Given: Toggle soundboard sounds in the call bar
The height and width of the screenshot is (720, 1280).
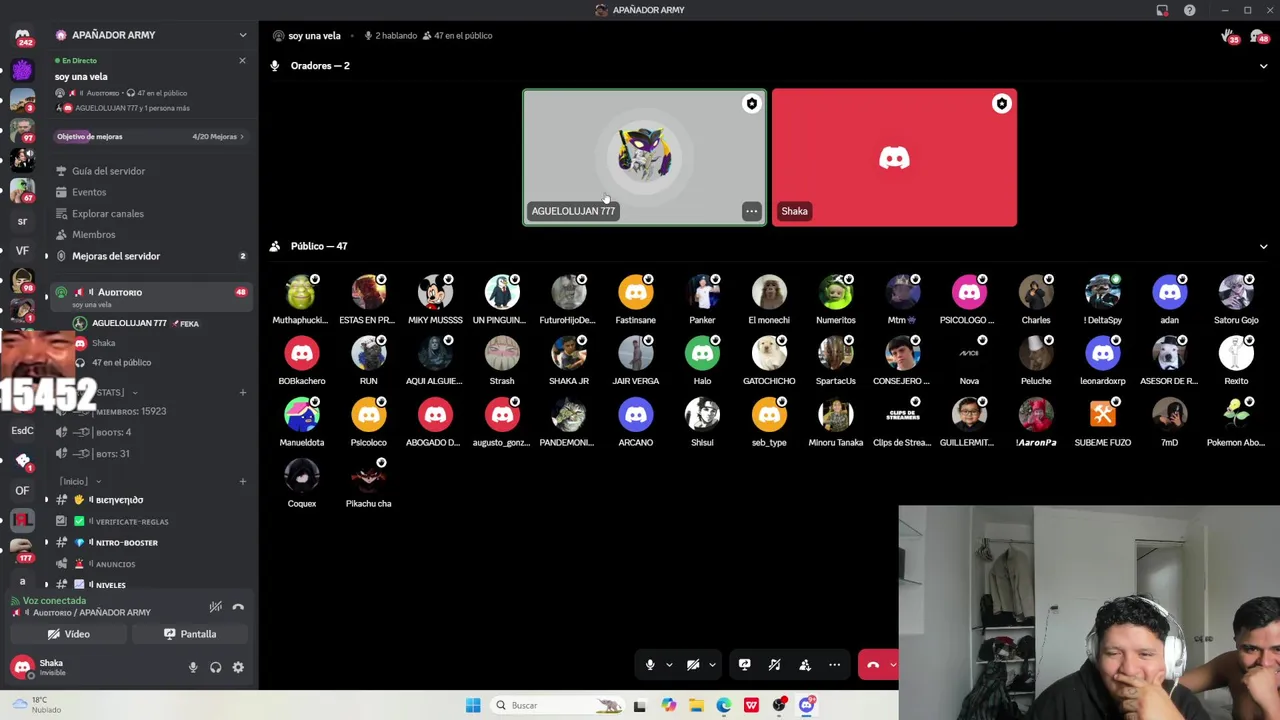Looking at the screenshot, I should tap(774, 665).
